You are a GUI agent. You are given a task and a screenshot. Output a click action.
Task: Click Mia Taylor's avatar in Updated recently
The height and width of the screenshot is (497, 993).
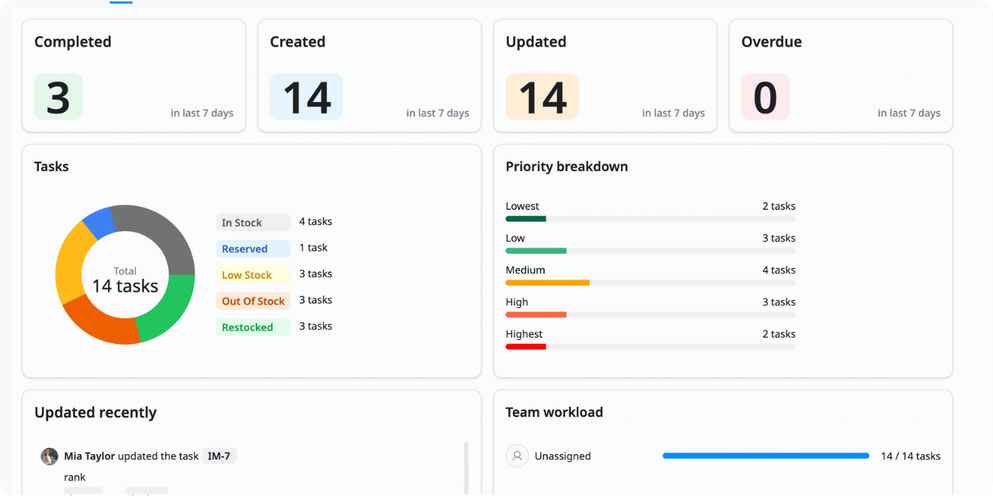tap(49, 456)
